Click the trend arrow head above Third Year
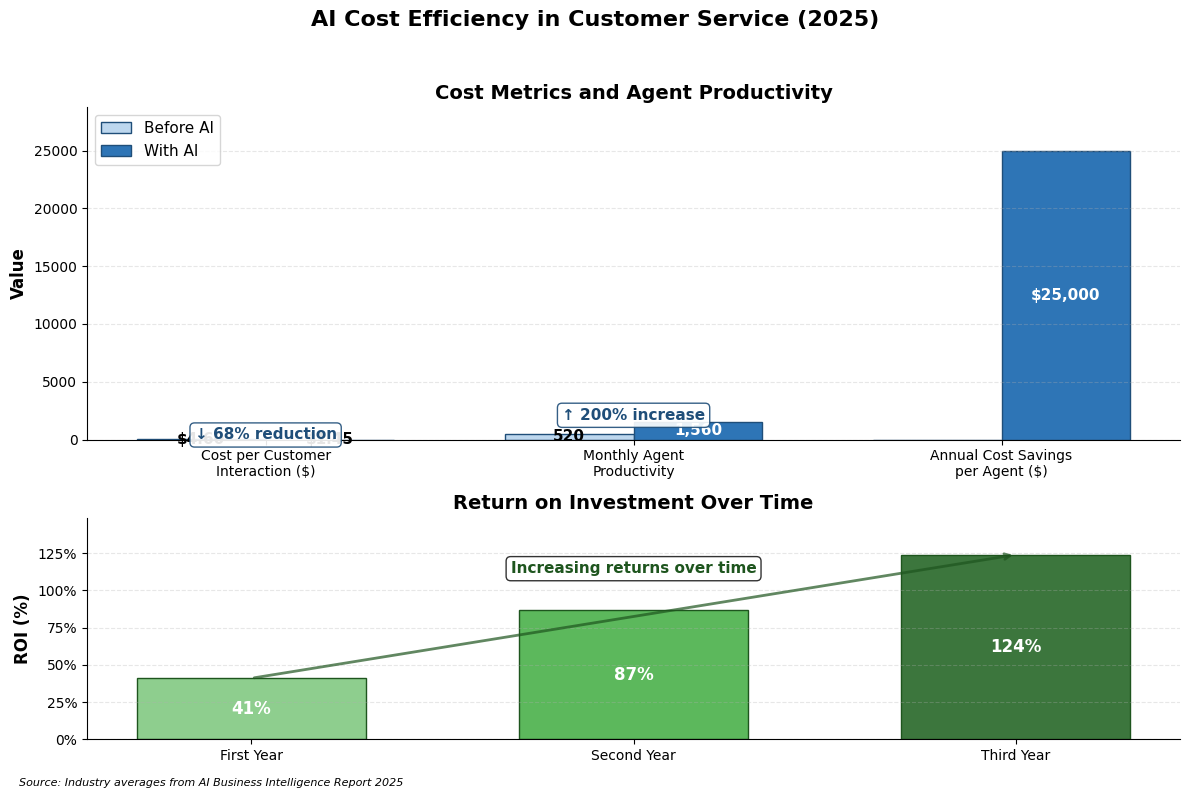 pos(1008,555)
